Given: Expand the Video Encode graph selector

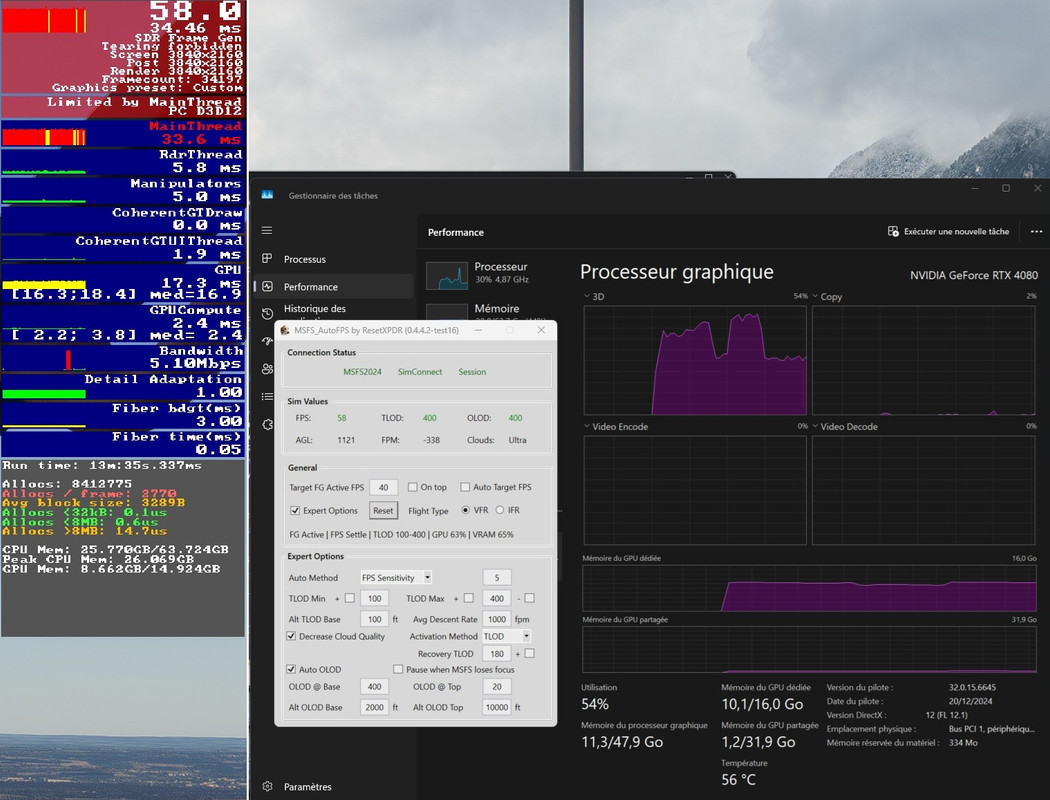Looking at the screenshot, I should 587,426.
